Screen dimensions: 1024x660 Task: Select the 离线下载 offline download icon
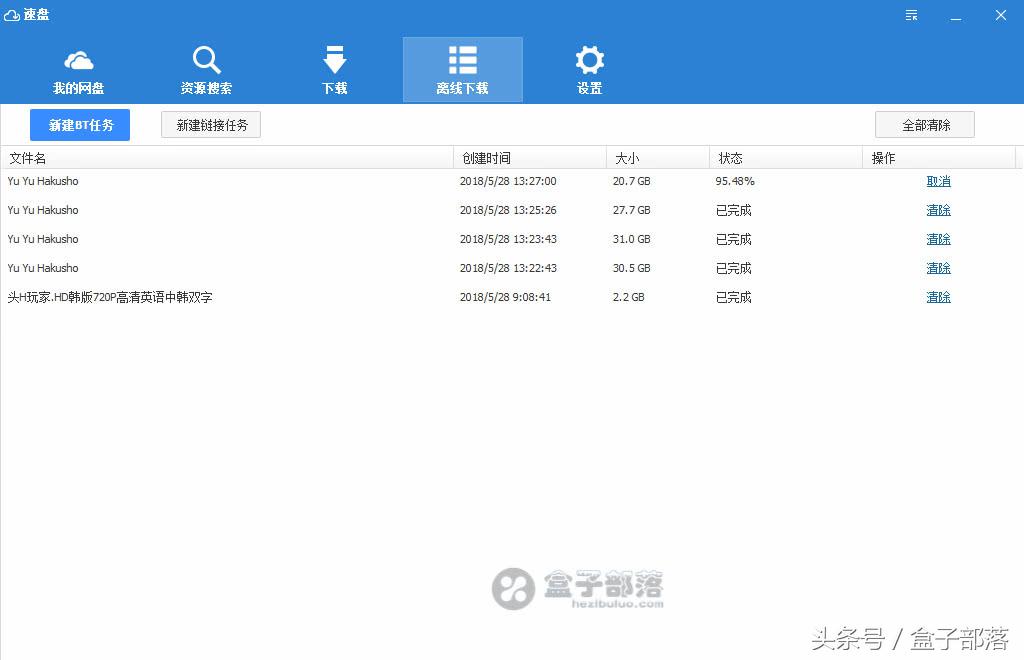tap(462, 59)
